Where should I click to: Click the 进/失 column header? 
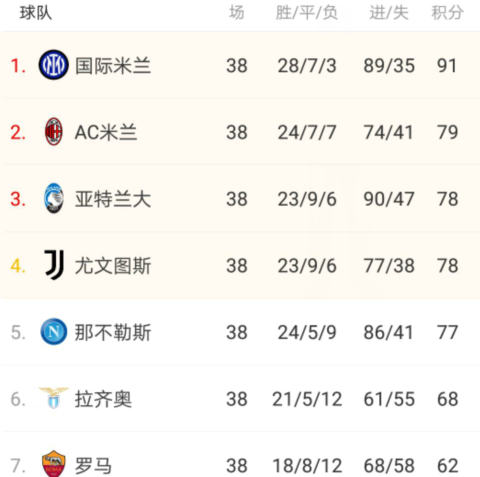pyautogui.click(x=389, y=13)
